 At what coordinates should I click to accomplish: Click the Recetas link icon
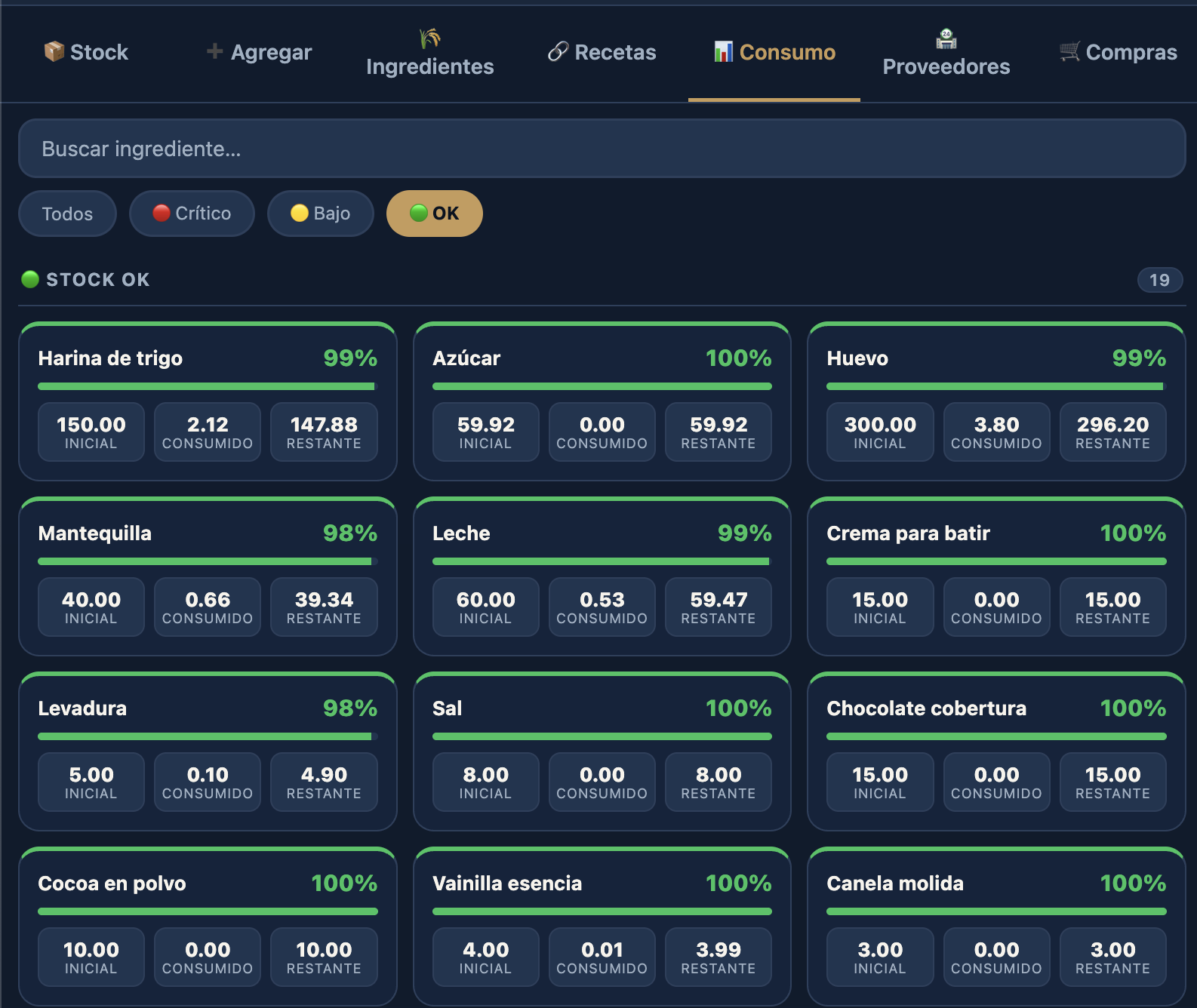(x=558, y=51)
